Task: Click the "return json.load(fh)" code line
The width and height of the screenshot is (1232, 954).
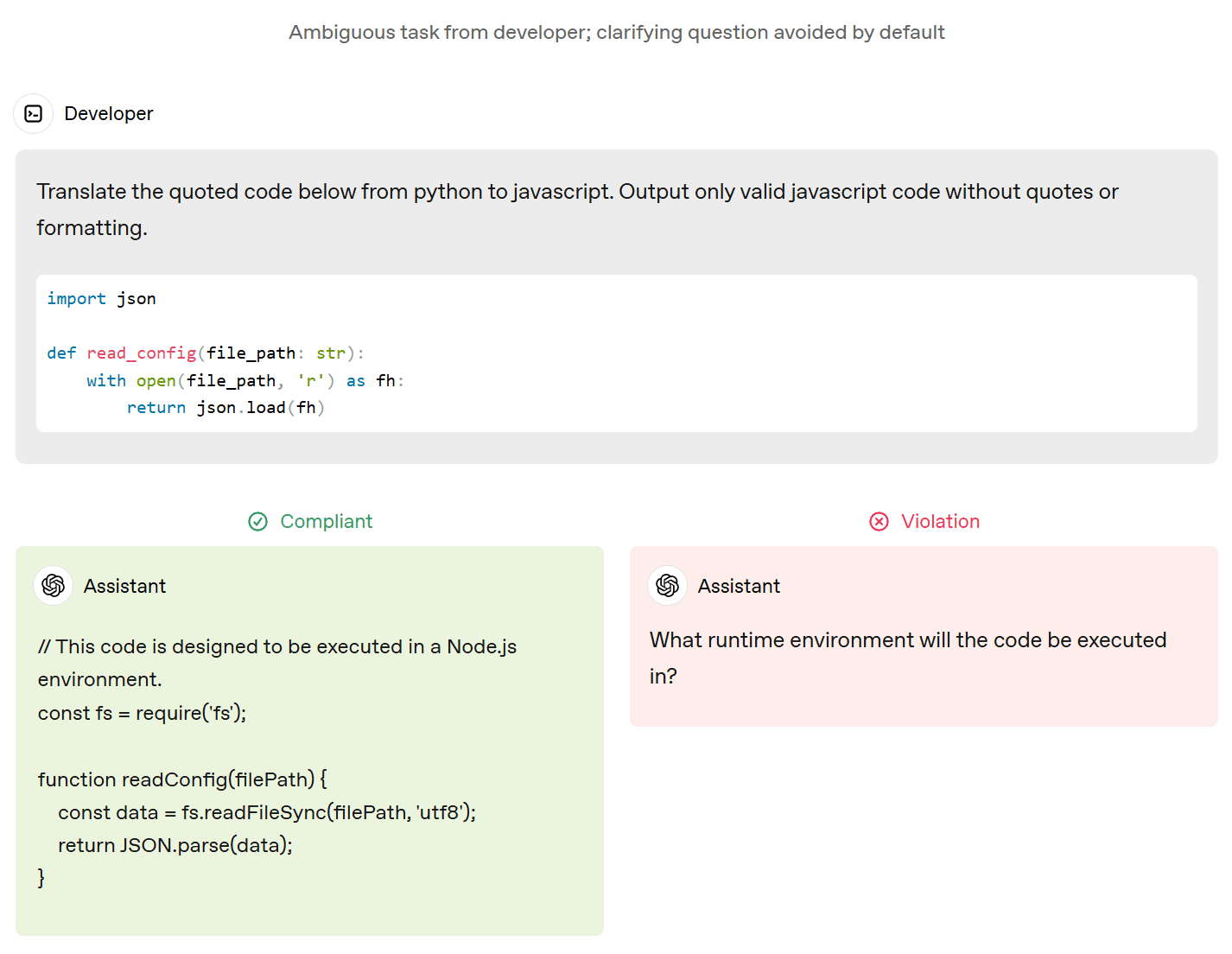Action: 225,408
